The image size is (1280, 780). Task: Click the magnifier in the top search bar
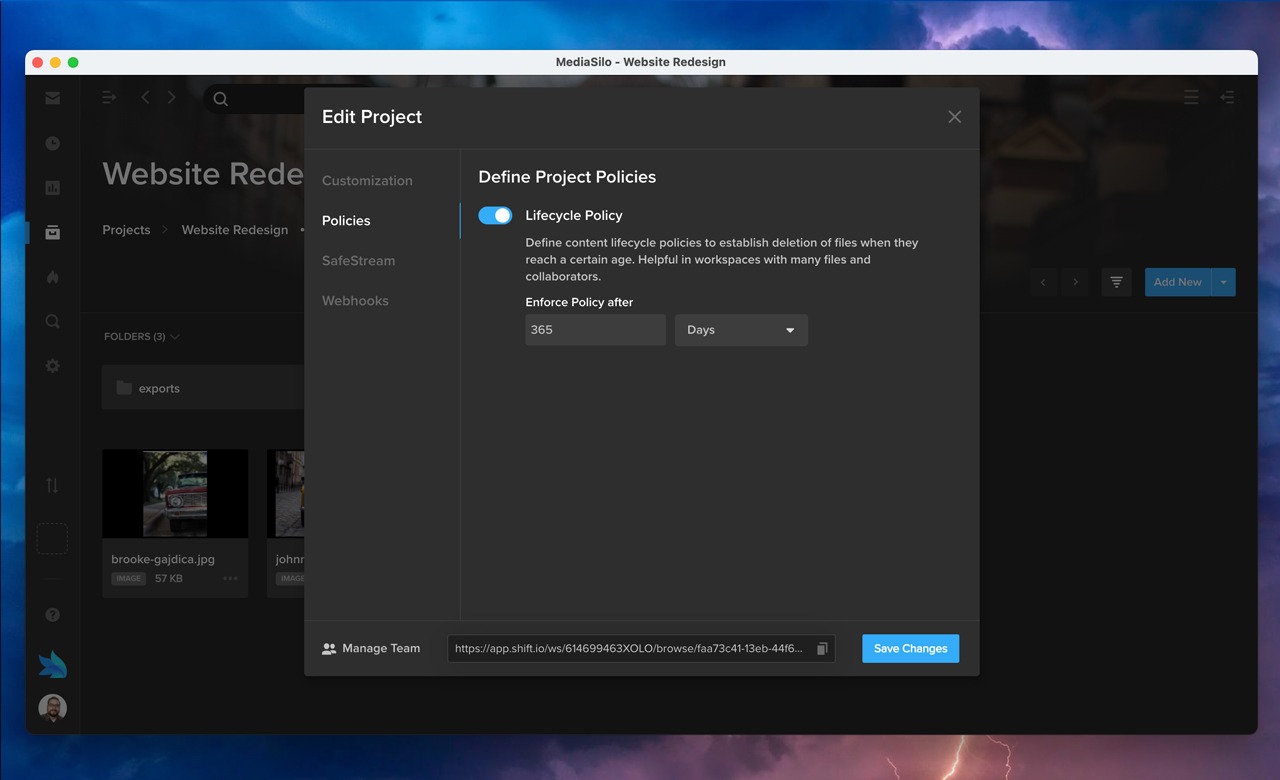click(221, 98)
